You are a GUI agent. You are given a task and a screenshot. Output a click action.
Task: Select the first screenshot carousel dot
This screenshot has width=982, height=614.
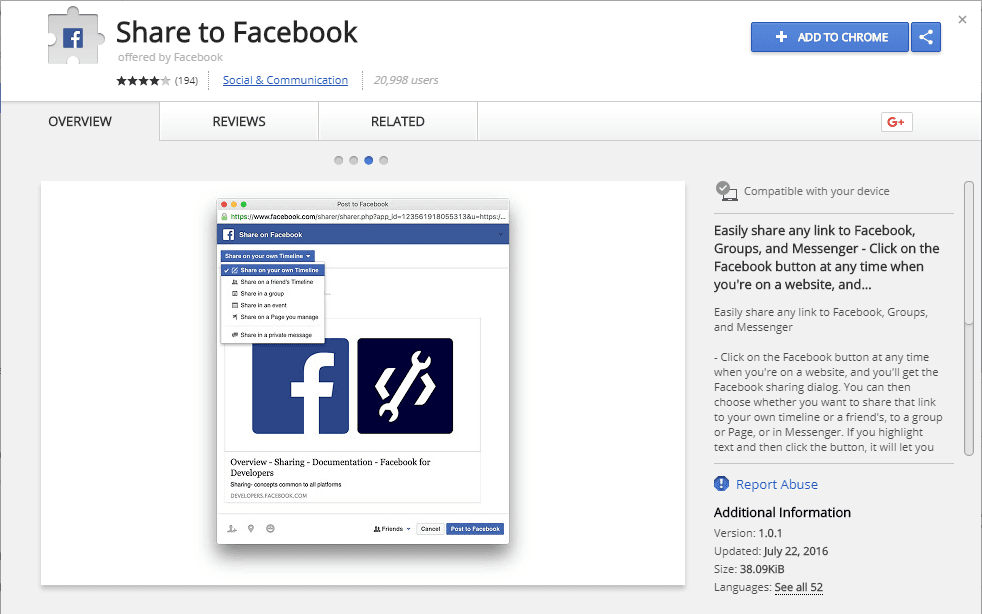(339, 160)
